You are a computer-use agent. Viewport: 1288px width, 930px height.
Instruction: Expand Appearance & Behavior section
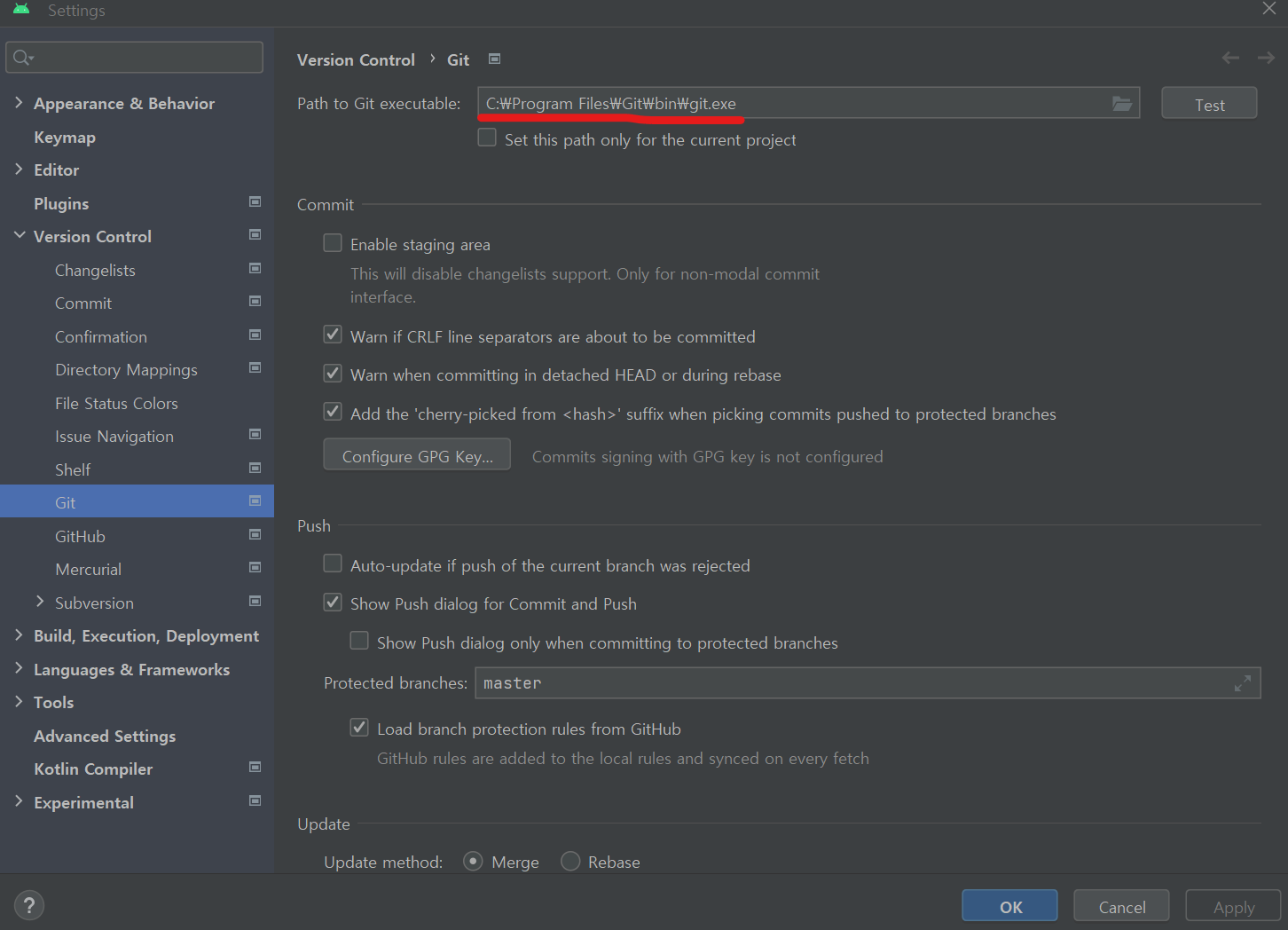click(x=19, y=103)
